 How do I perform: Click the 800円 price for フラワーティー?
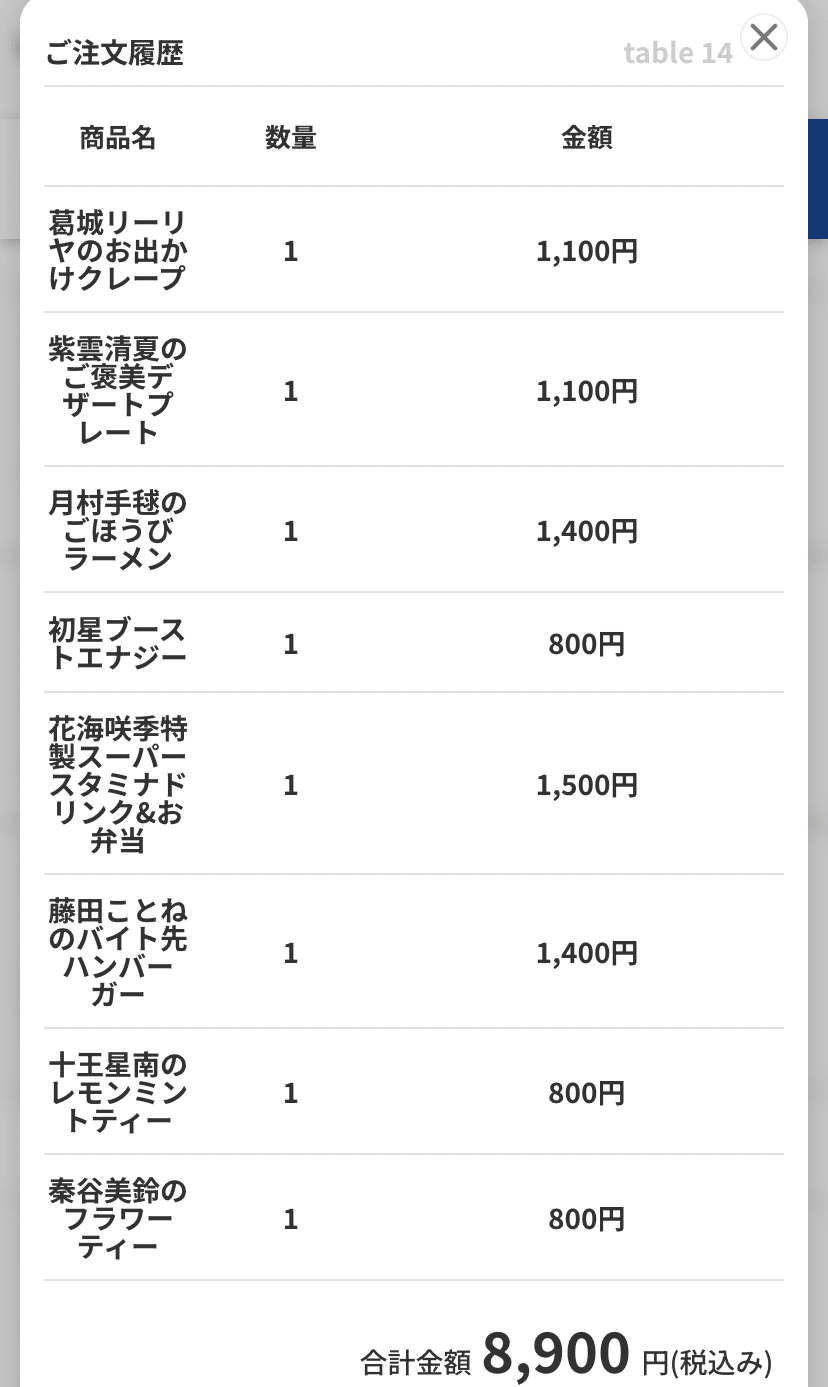click(x=587, y=1219)
